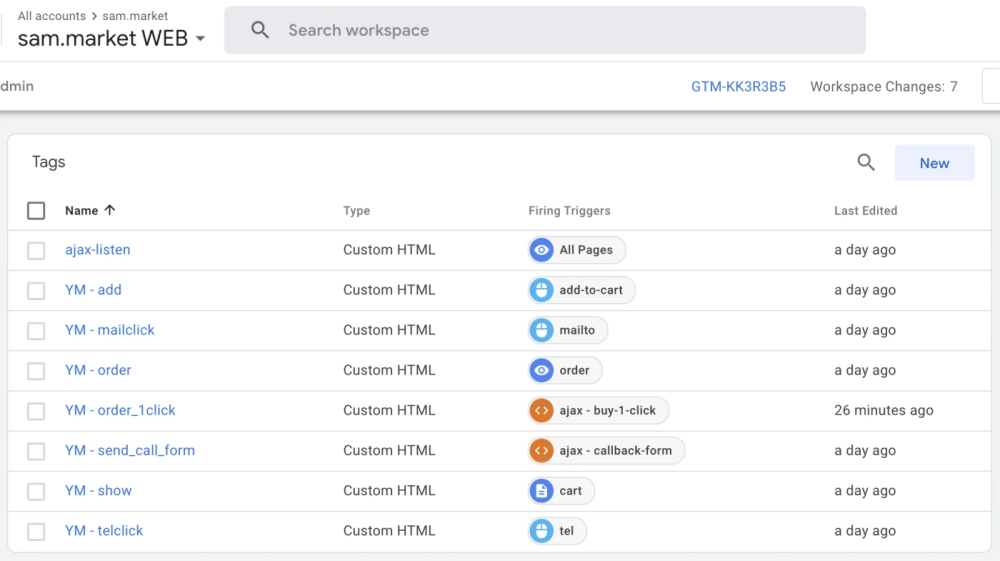Click the tel trigger click icon
This screenshot has height=561, width=1000.
(542, 531)
